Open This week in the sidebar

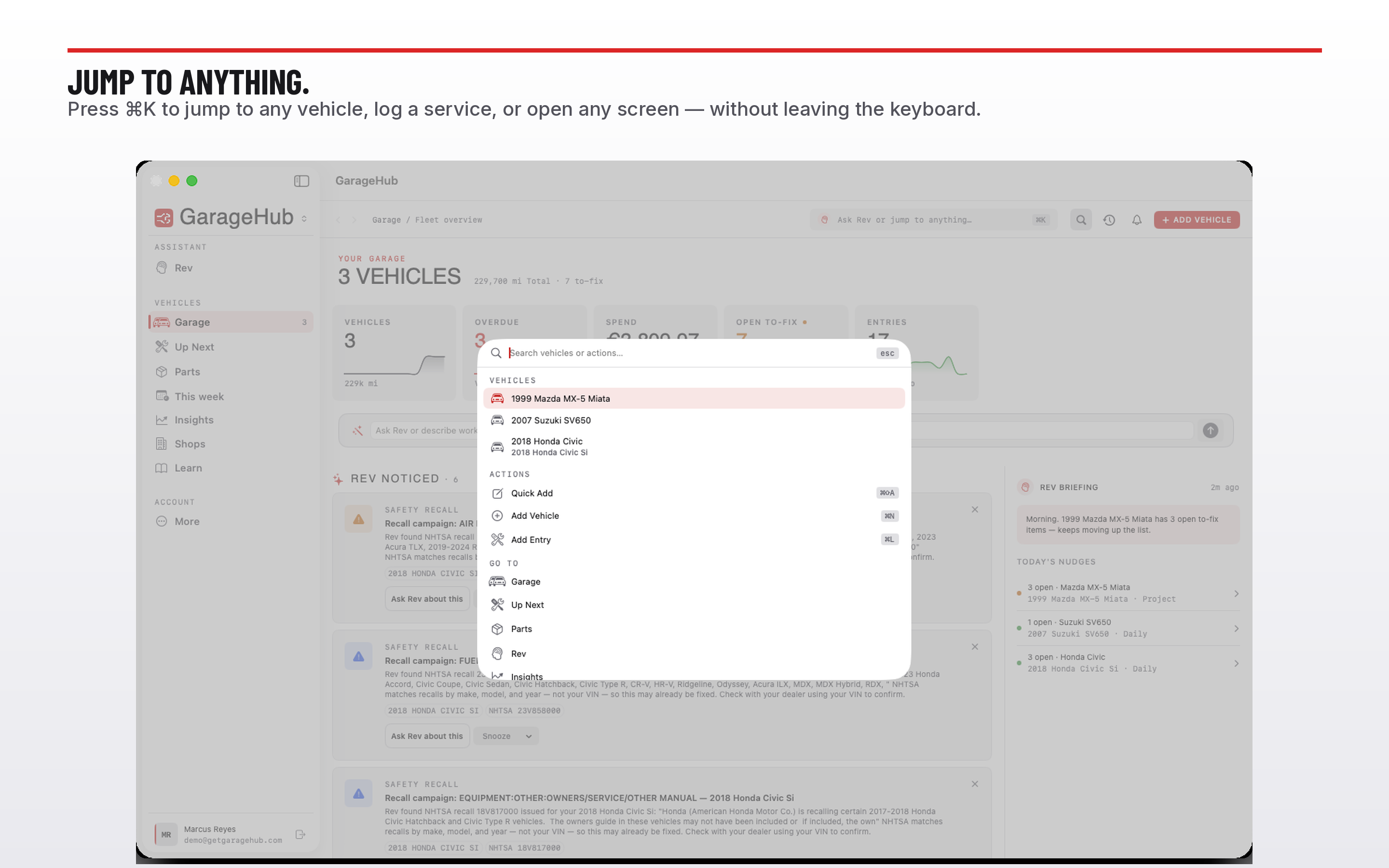(231, 396)
